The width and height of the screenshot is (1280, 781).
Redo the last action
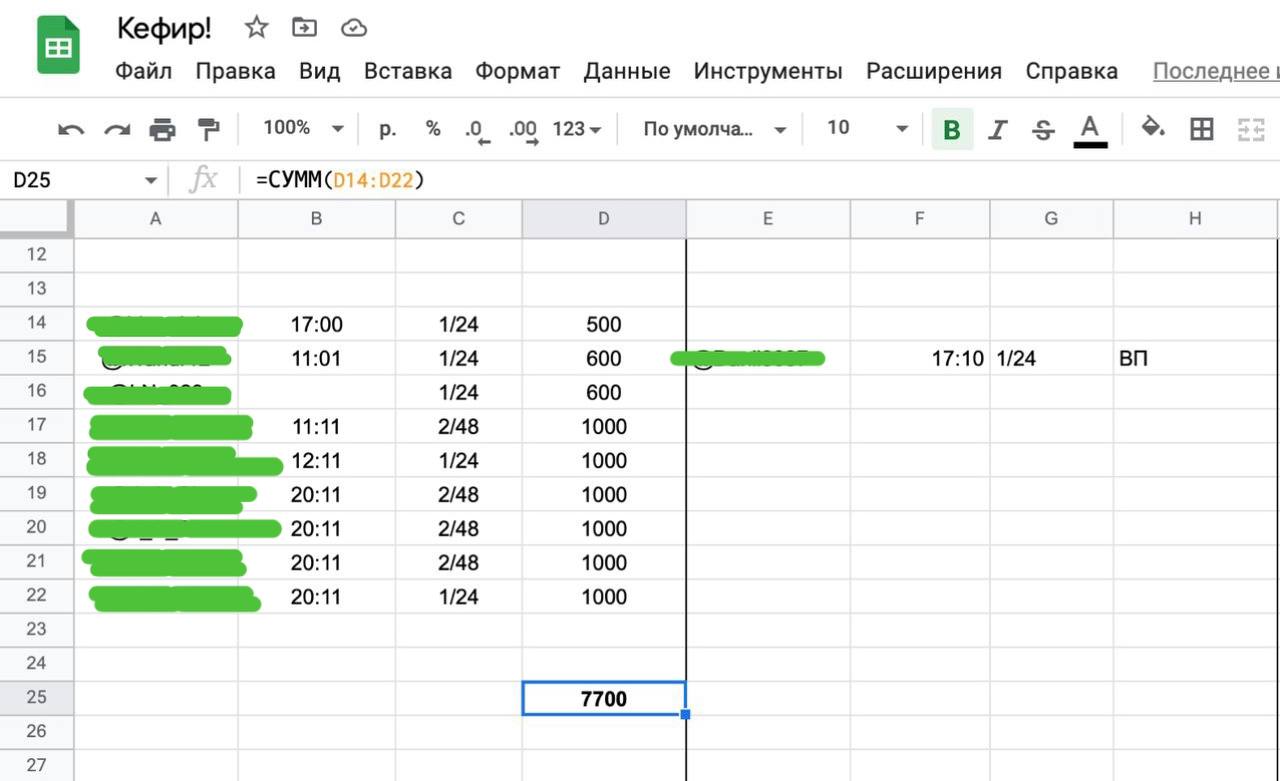point(118,129)
